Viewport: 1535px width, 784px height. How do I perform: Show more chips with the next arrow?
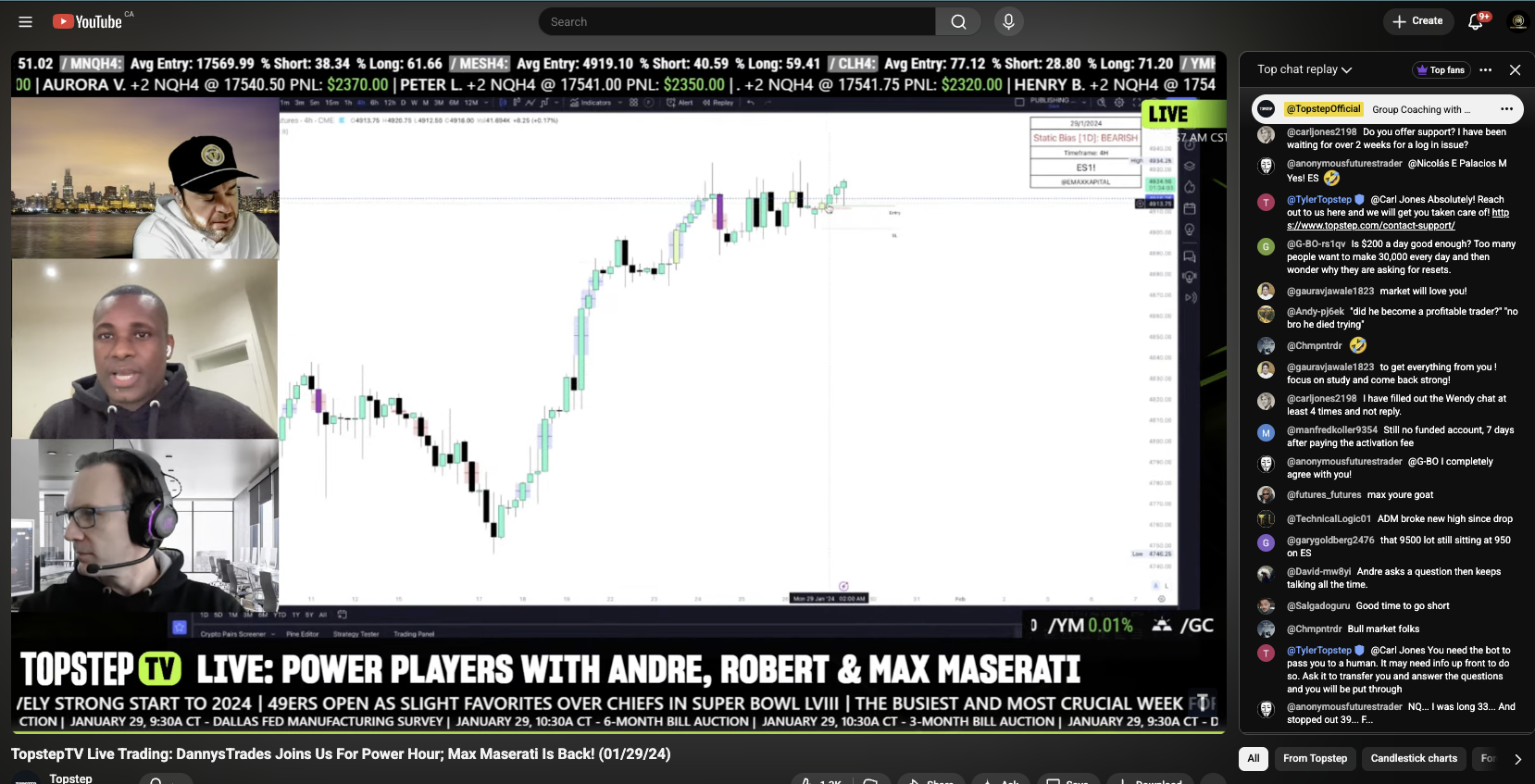1517,759
